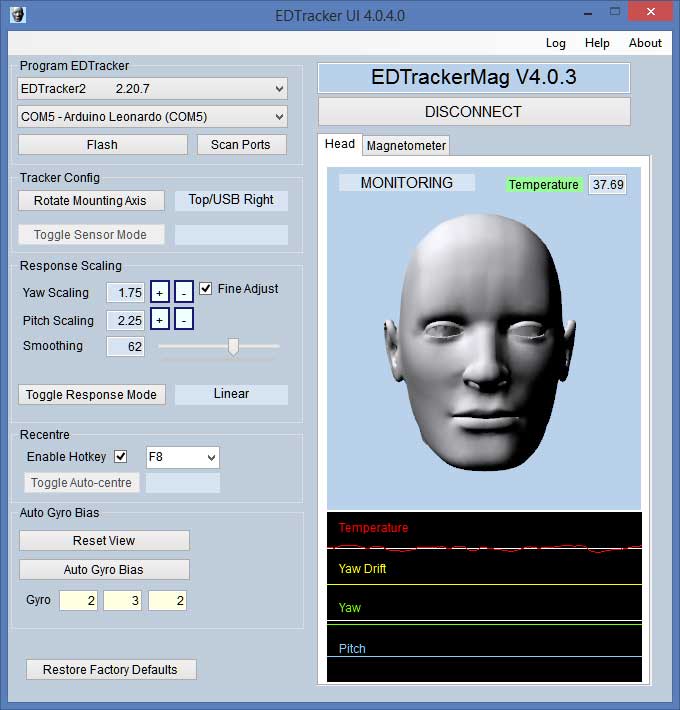Uncheck the Fine Adjust checkbox
This screenshot has width=680, height=710.
[x=206, y=288]
